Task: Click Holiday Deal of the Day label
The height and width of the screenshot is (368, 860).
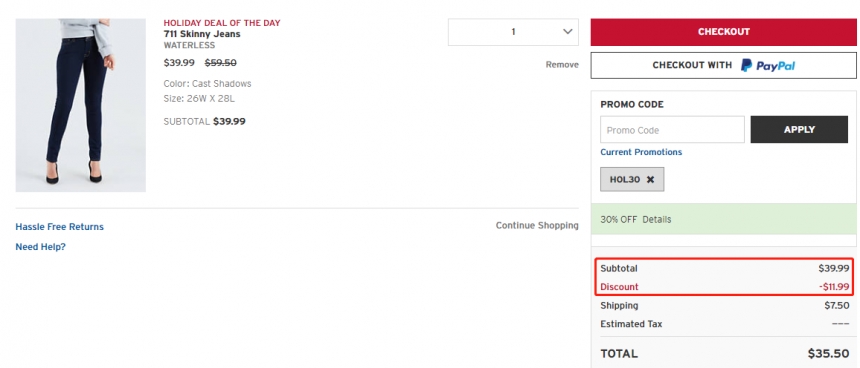Action: click(x=222, y=23)
